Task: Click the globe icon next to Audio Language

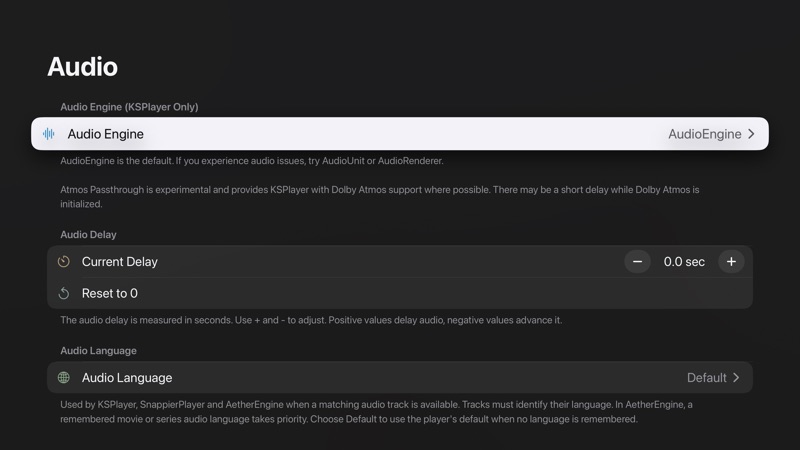Action: (x=64, y=378)
